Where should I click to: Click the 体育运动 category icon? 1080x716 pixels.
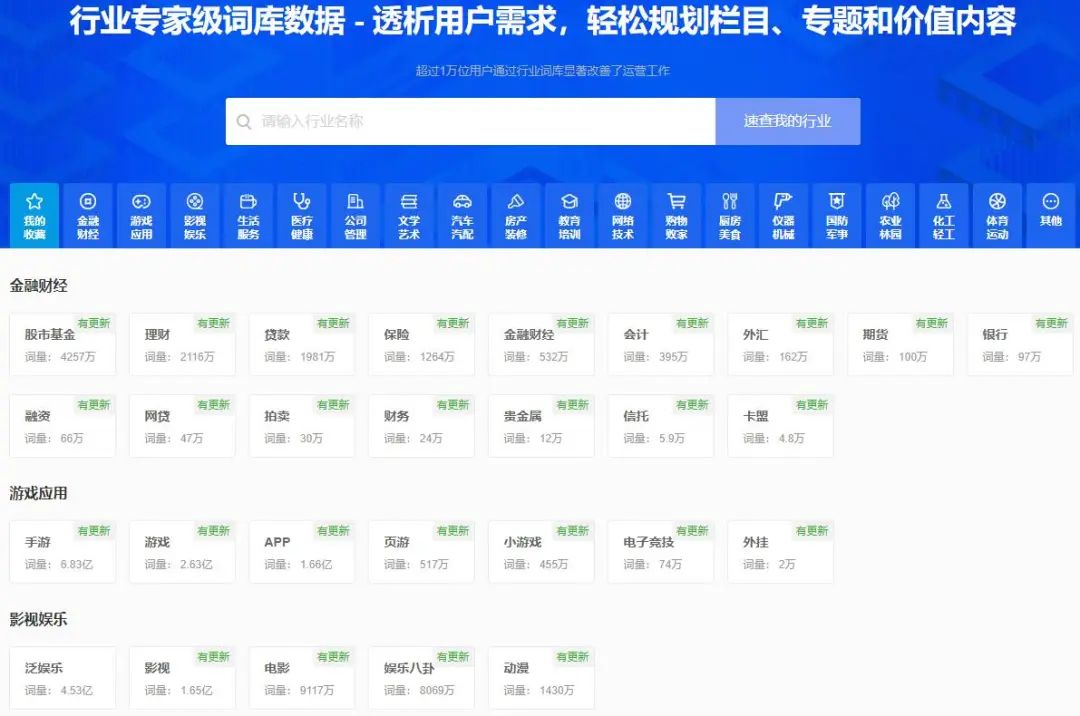(997, 215)
